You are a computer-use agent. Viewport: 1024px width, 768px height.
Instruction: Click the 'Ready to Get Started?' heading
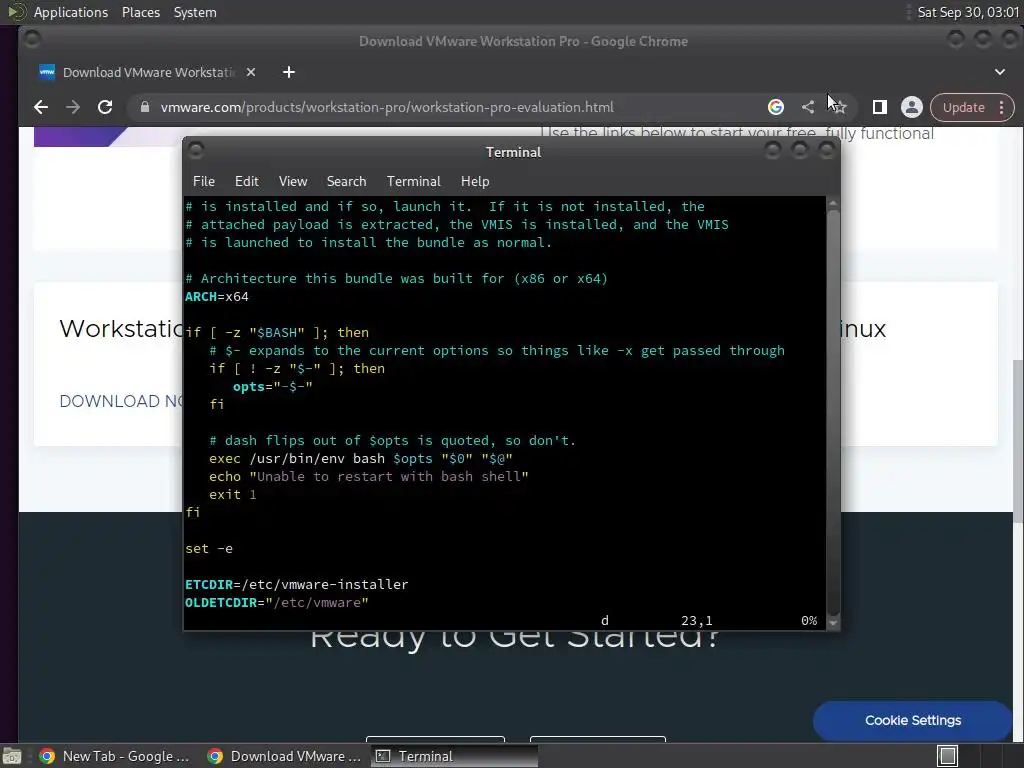pyautogui.click(x=515, y=641)
